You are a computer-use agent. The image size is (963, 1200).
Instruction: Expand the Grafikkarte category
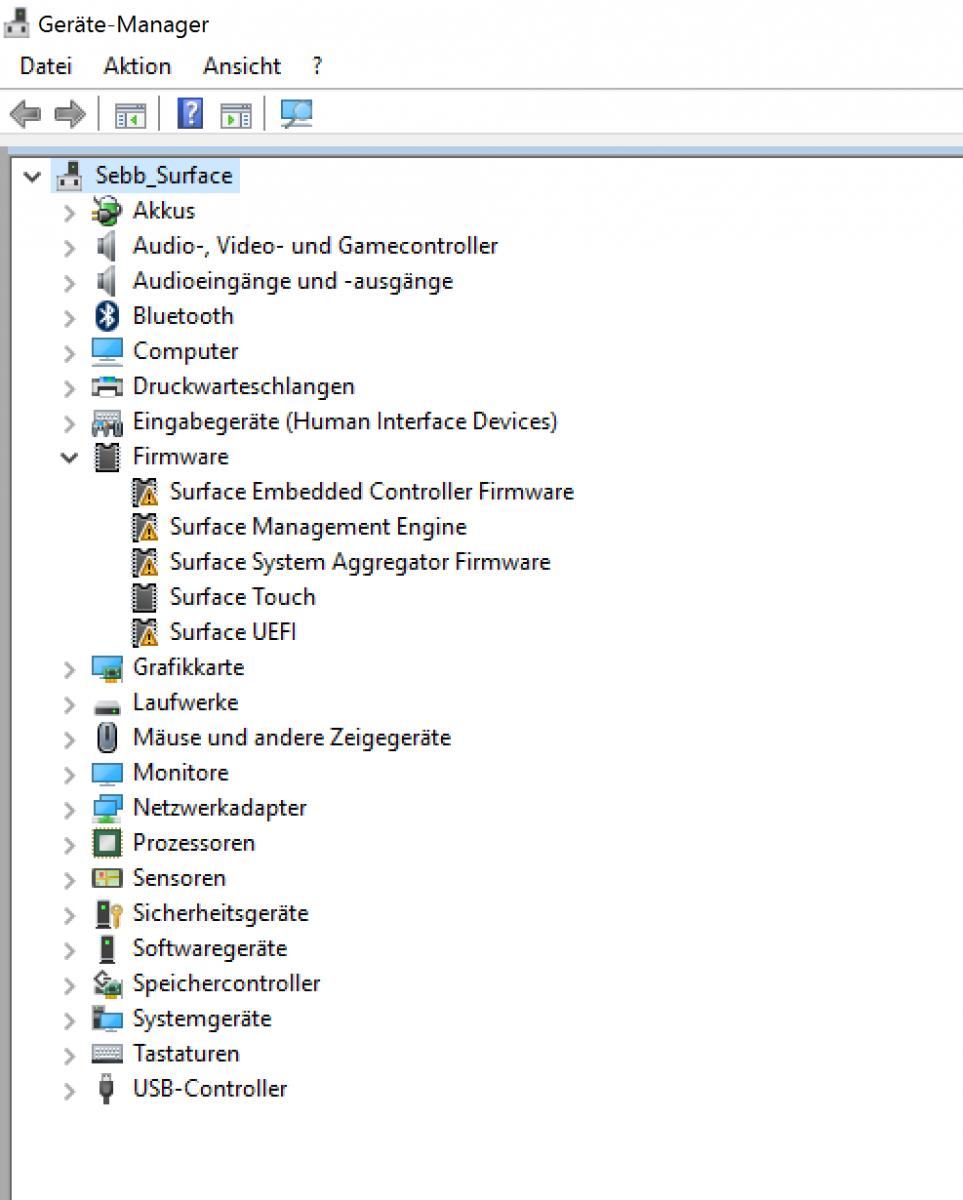point(69,669)
